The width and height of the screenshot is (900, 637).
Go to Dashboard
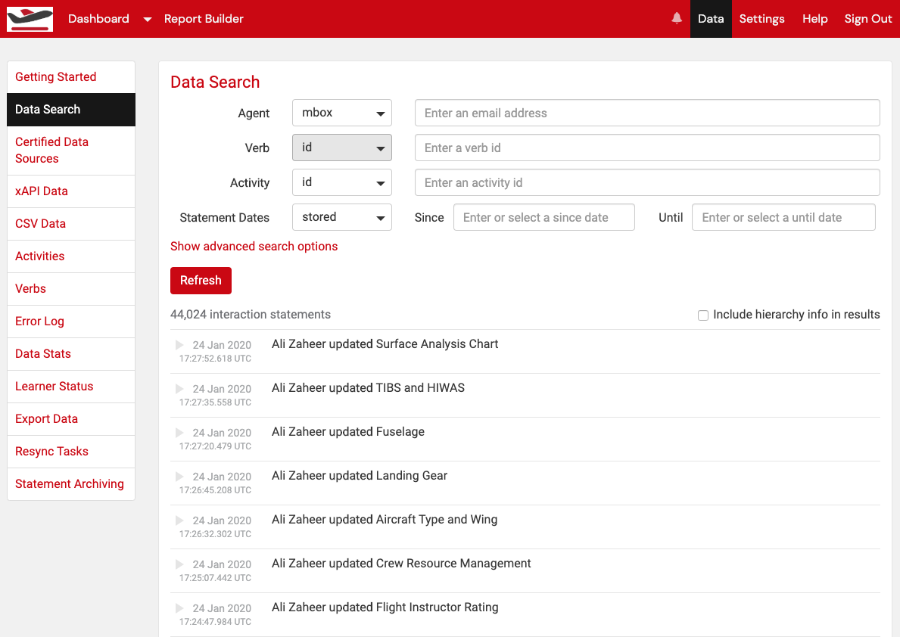[x=99, y=19]
